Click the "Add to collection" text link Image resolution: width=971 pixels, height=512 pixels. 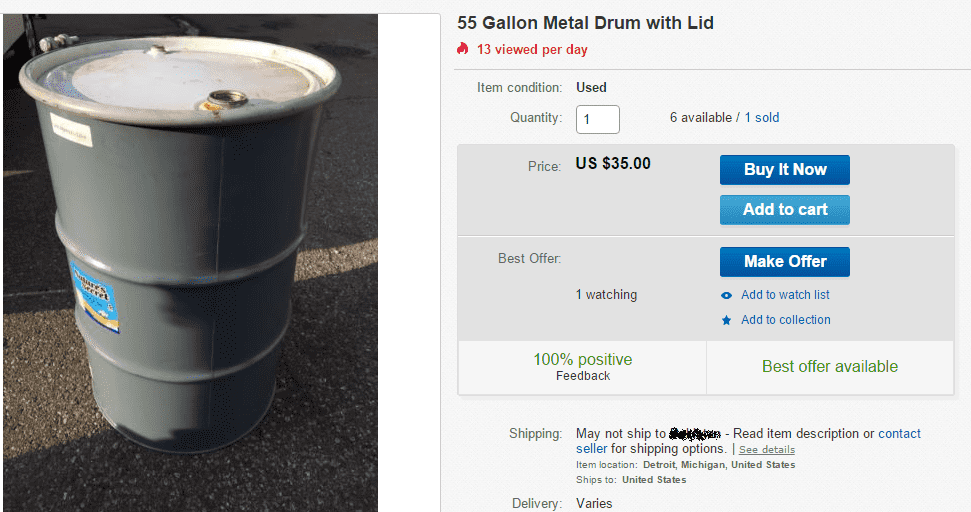785,320
